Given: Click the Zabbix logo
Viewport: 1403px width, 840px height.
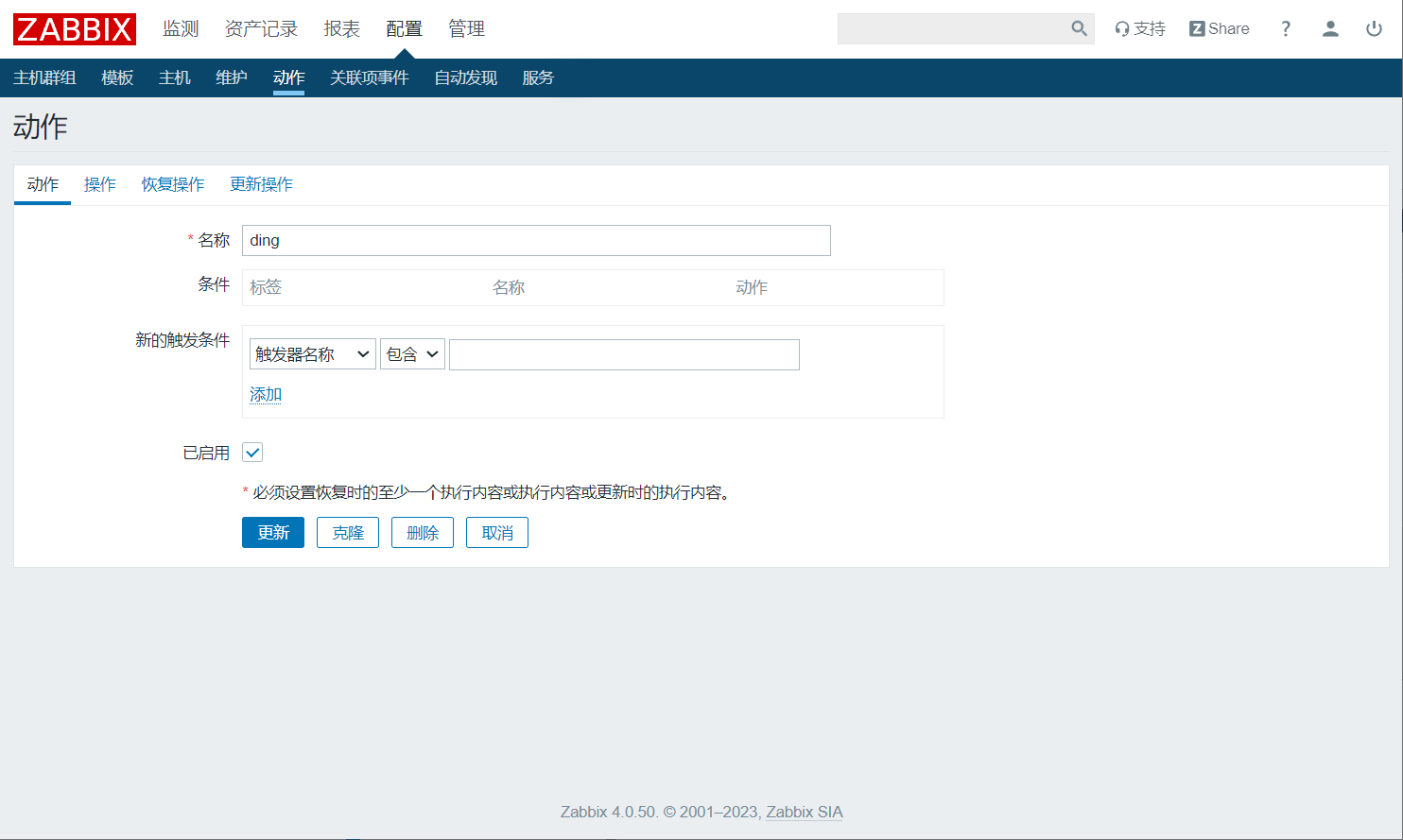Looking at the screenshot, I should point(75,29).
